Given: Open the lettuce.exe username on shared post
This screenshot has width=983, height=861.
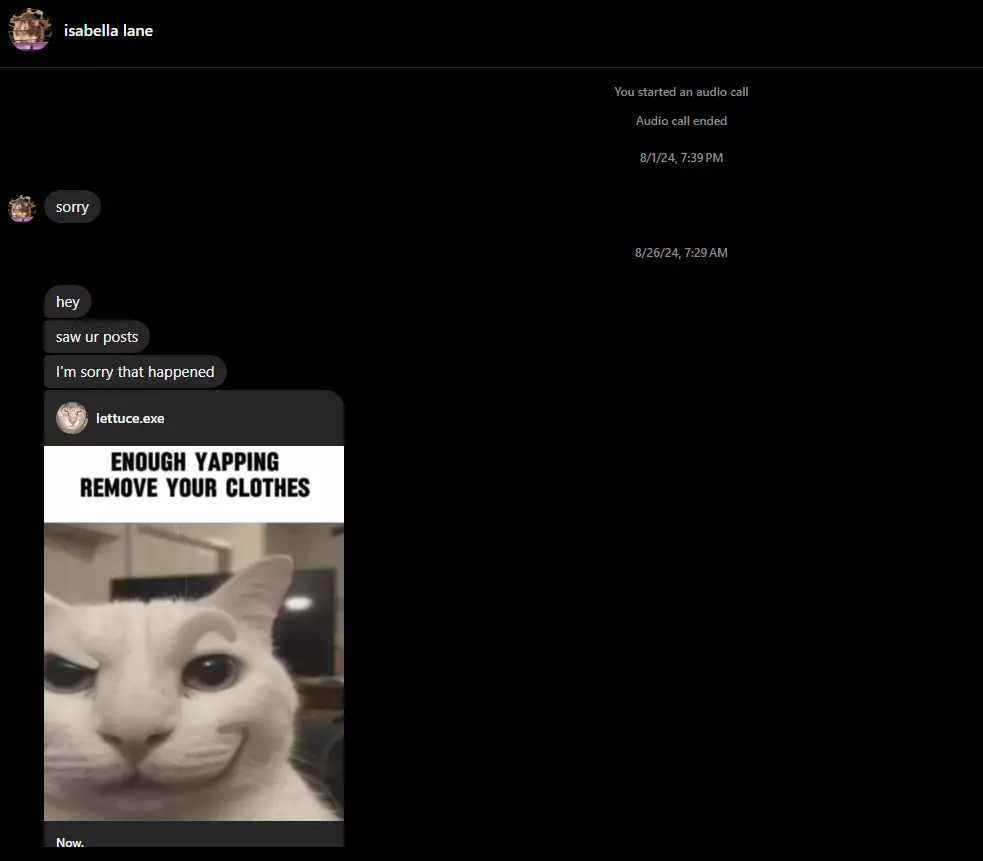Looking at the screenshot, I should [130, 418].
